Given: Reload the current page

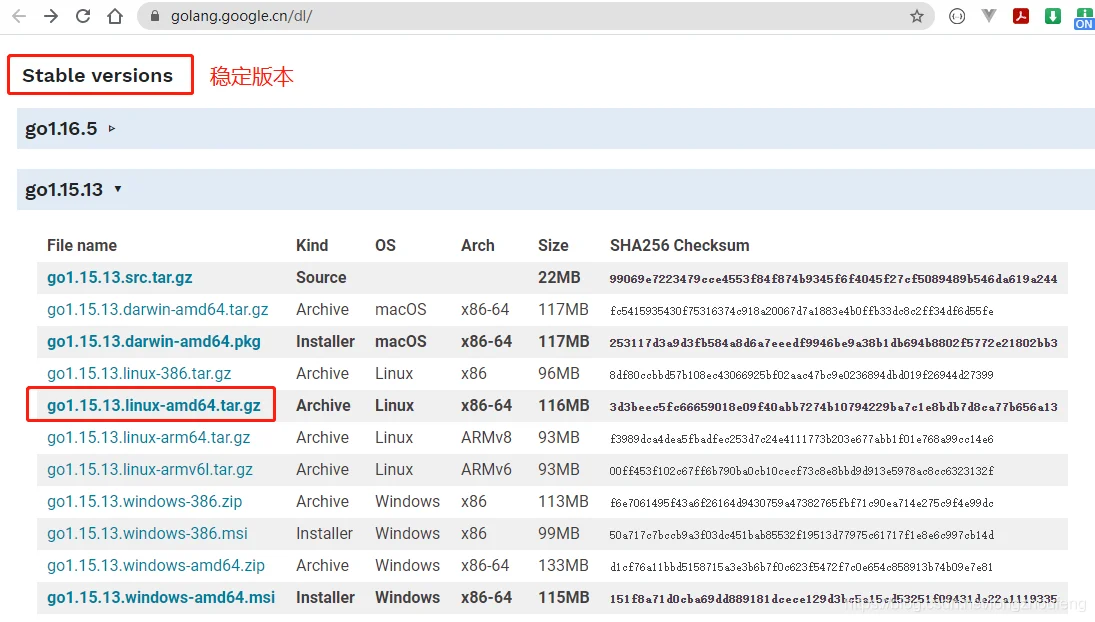Looking at the screenshot, I should pos(83,17).
